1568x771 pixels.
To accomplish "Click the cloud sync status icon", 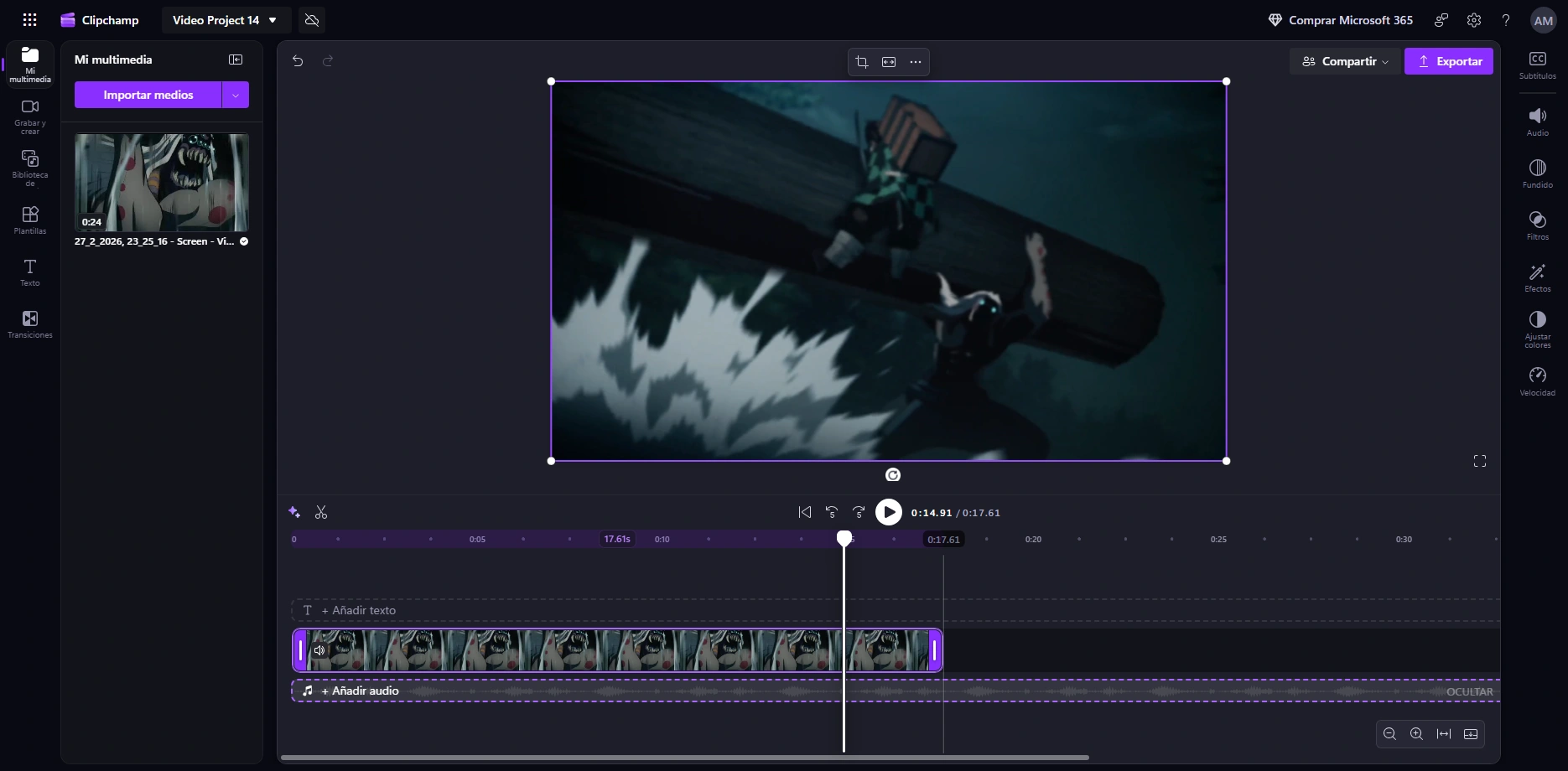I will [312, 20].
